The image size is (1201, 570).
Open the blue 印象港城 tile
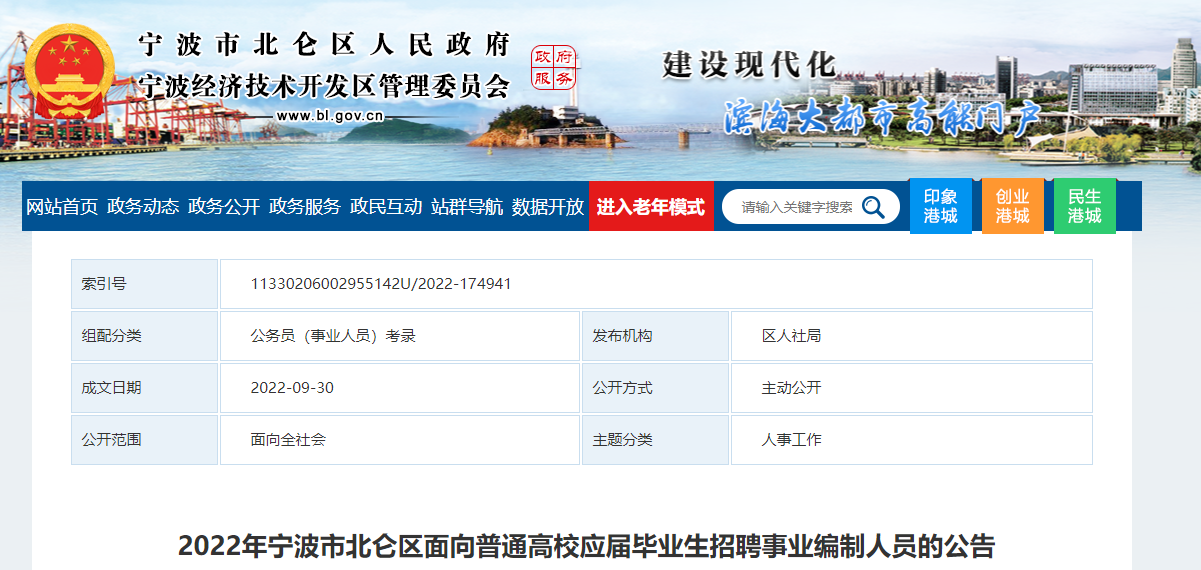(940, 206)
